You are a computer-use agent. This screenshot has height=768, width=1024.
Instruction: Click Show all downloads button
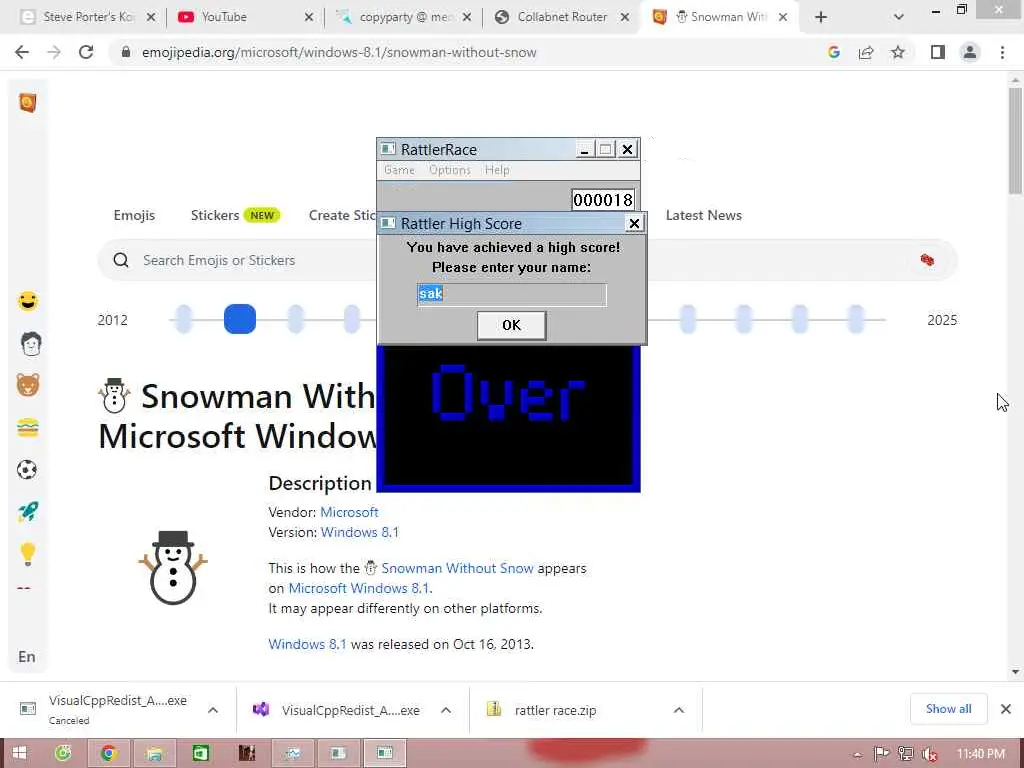click(x=948, y=709)
